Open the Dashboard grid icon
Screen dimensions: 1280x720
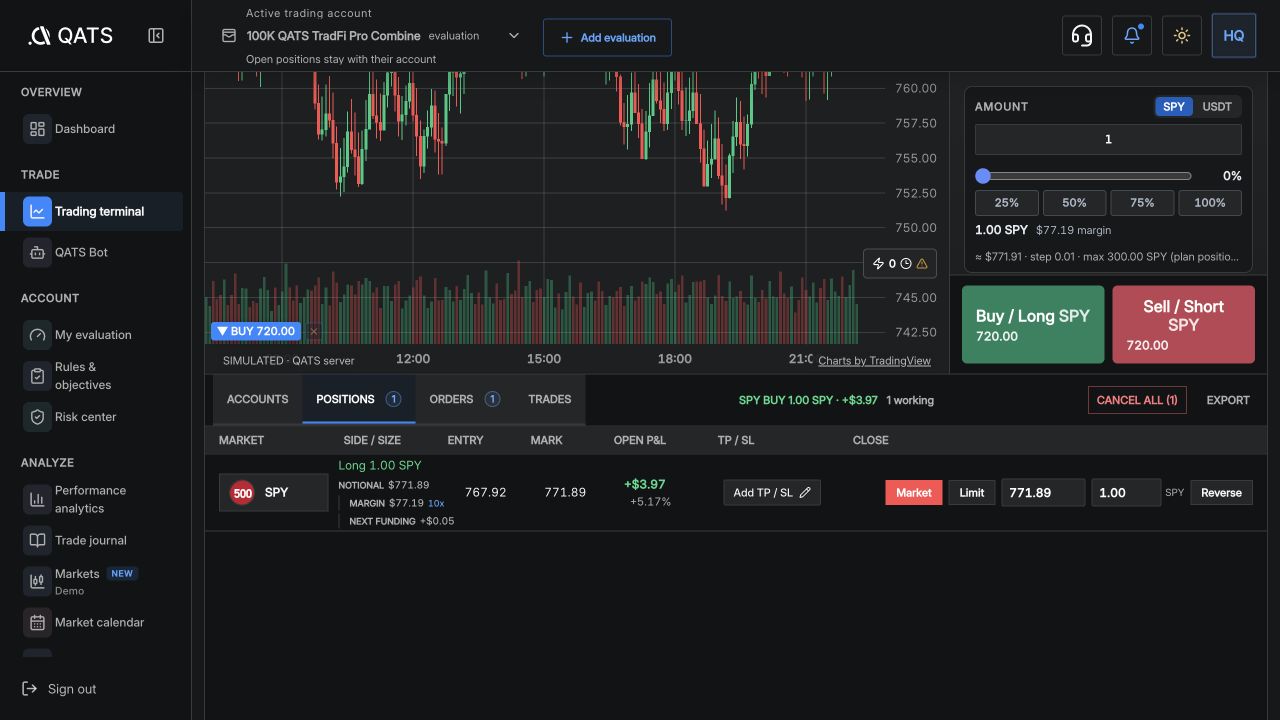pos(37,129)
